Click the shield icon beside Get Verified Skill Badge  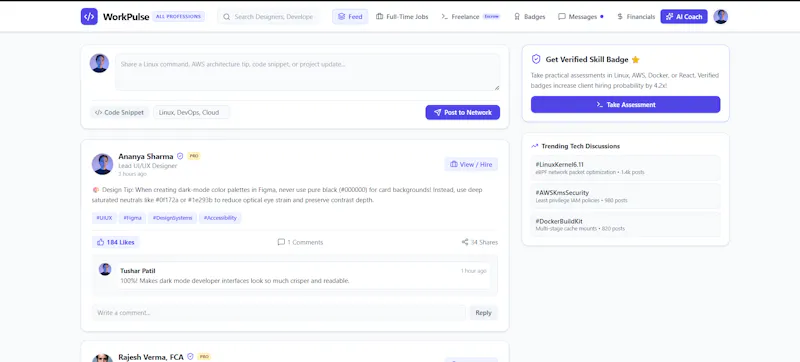(536, 59)
